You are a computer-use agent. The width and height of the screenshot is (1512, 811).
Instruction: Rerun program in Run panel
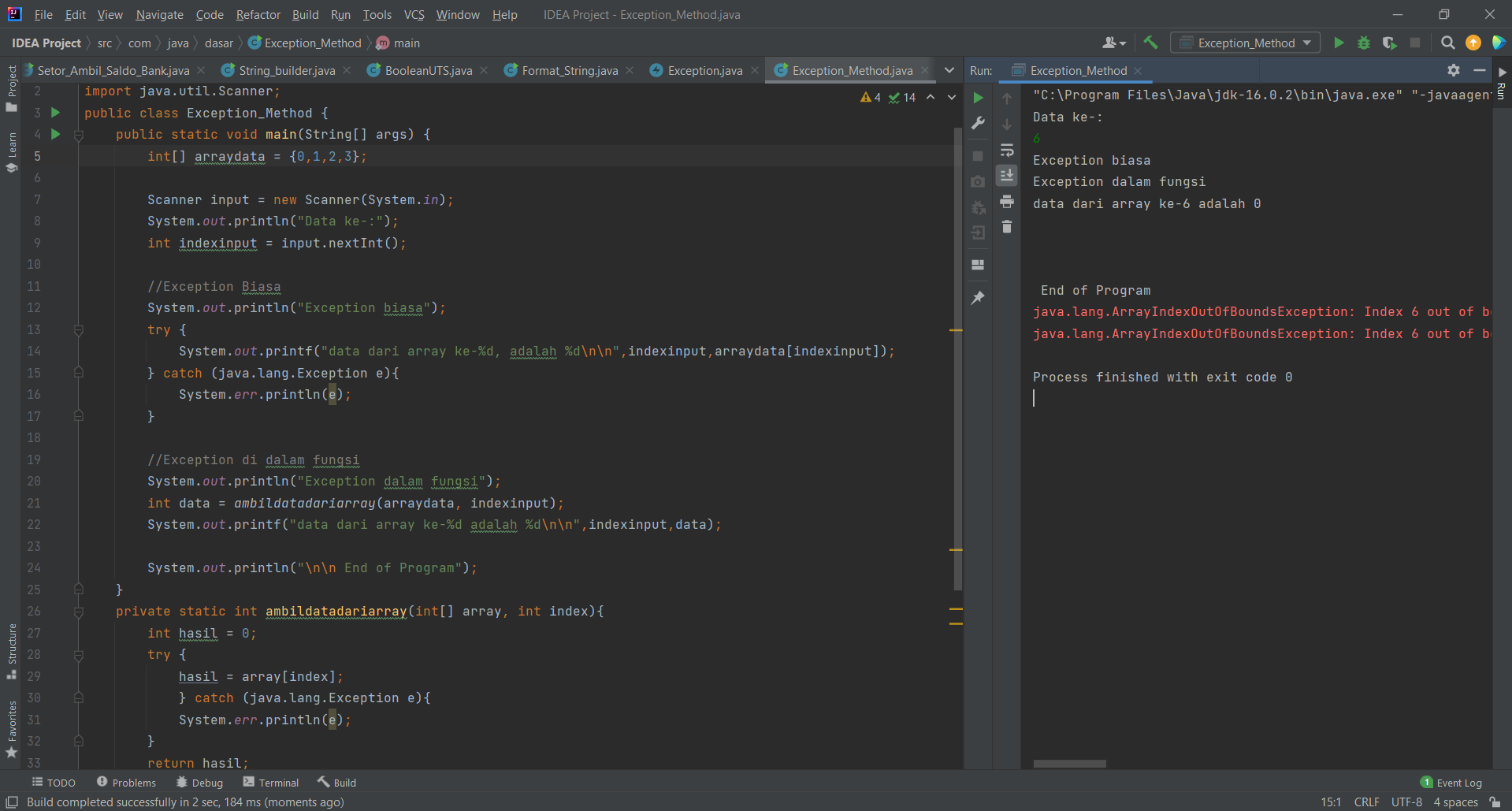(x=978, y=98)
